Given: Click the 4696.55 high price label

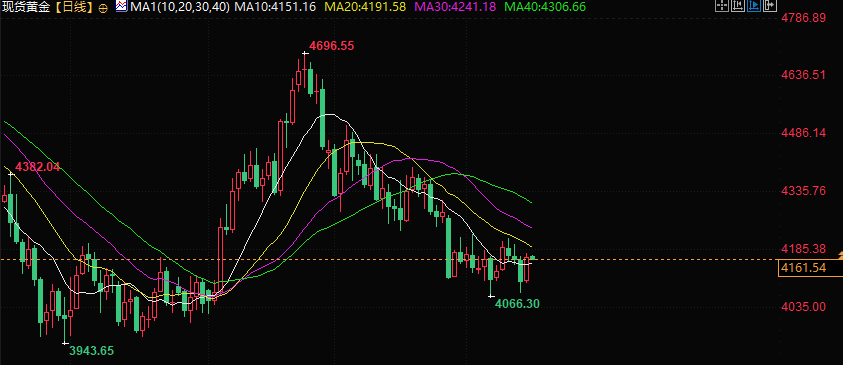Looking at the screenshot, I should coord(332,46).
